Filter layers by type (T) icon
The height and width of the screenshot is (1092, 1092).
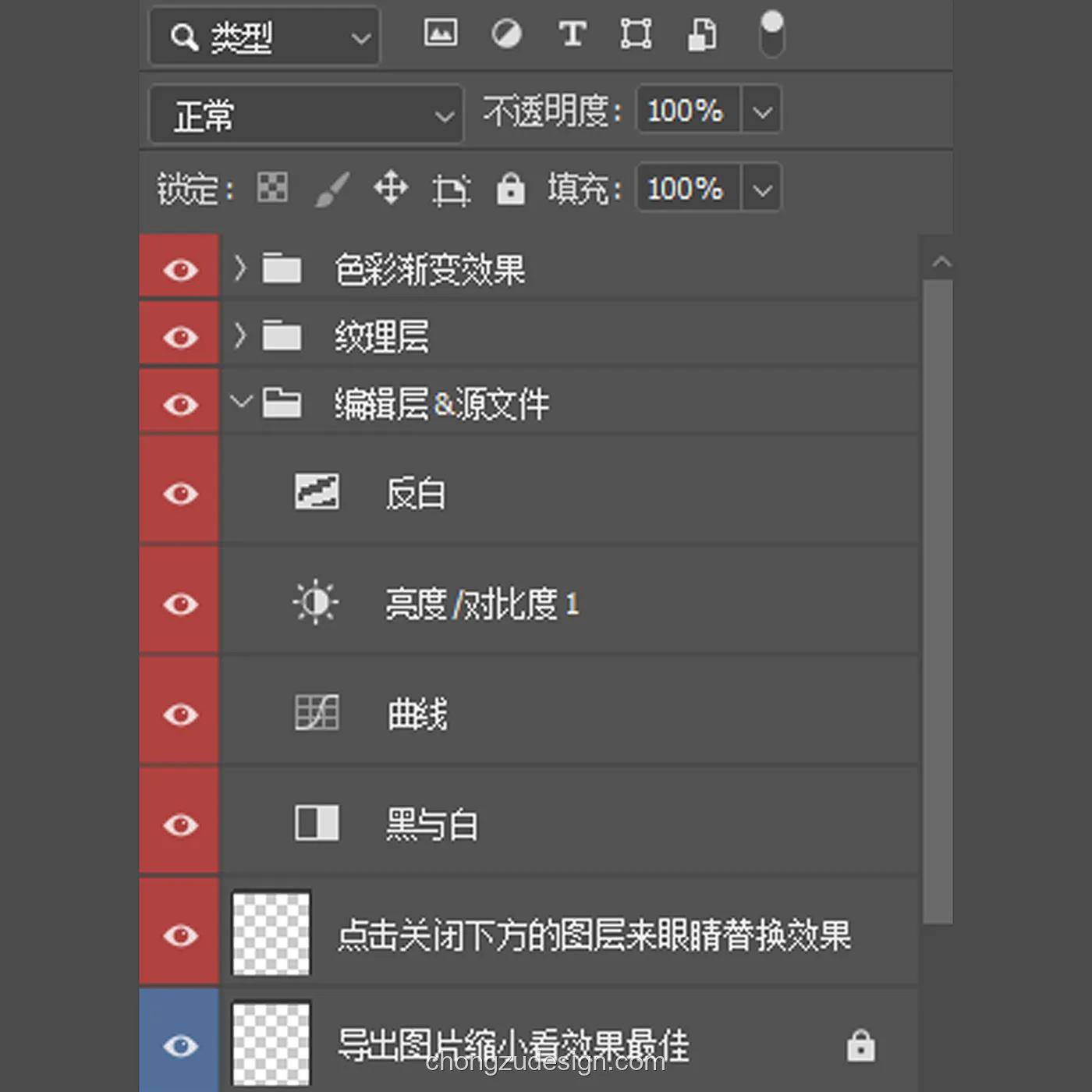[572, 34]
